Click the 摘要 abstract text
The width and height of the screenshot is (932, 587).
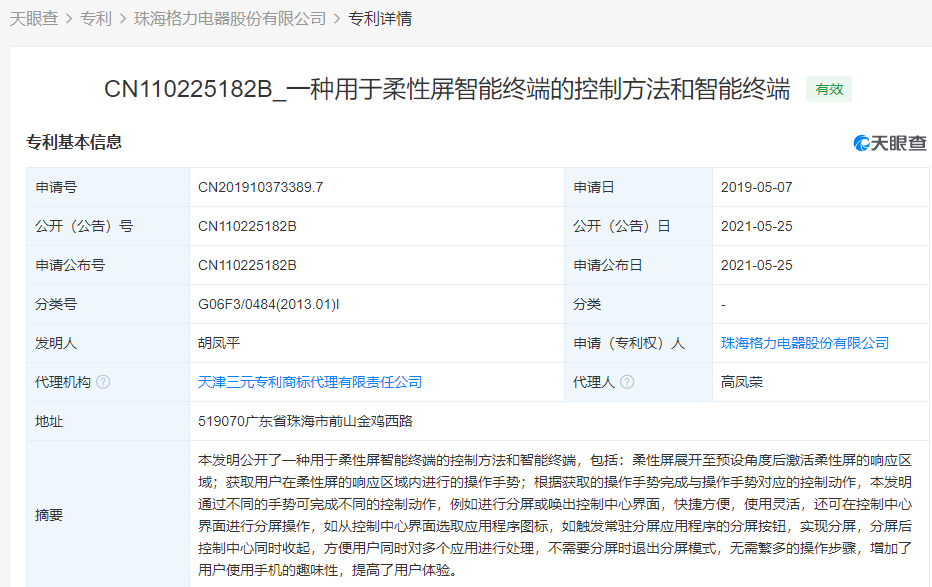pyautogui.click(x=555, y=515)
